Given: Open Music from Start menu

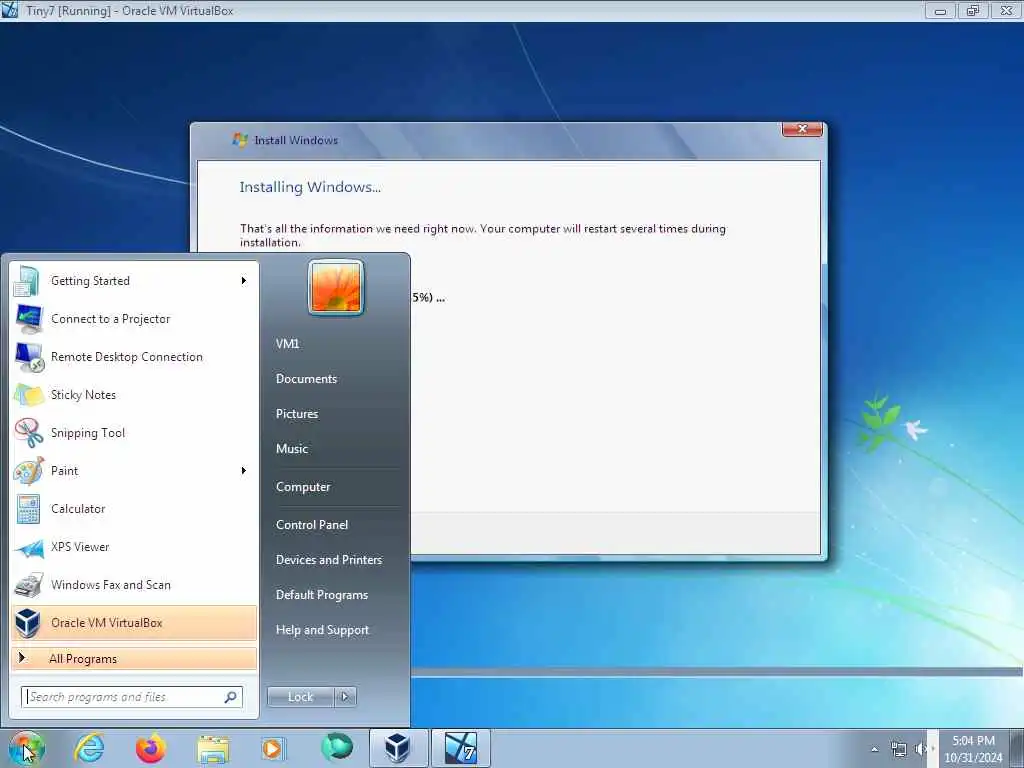Looking at the screenshot, I should click(x=292, y=449).
